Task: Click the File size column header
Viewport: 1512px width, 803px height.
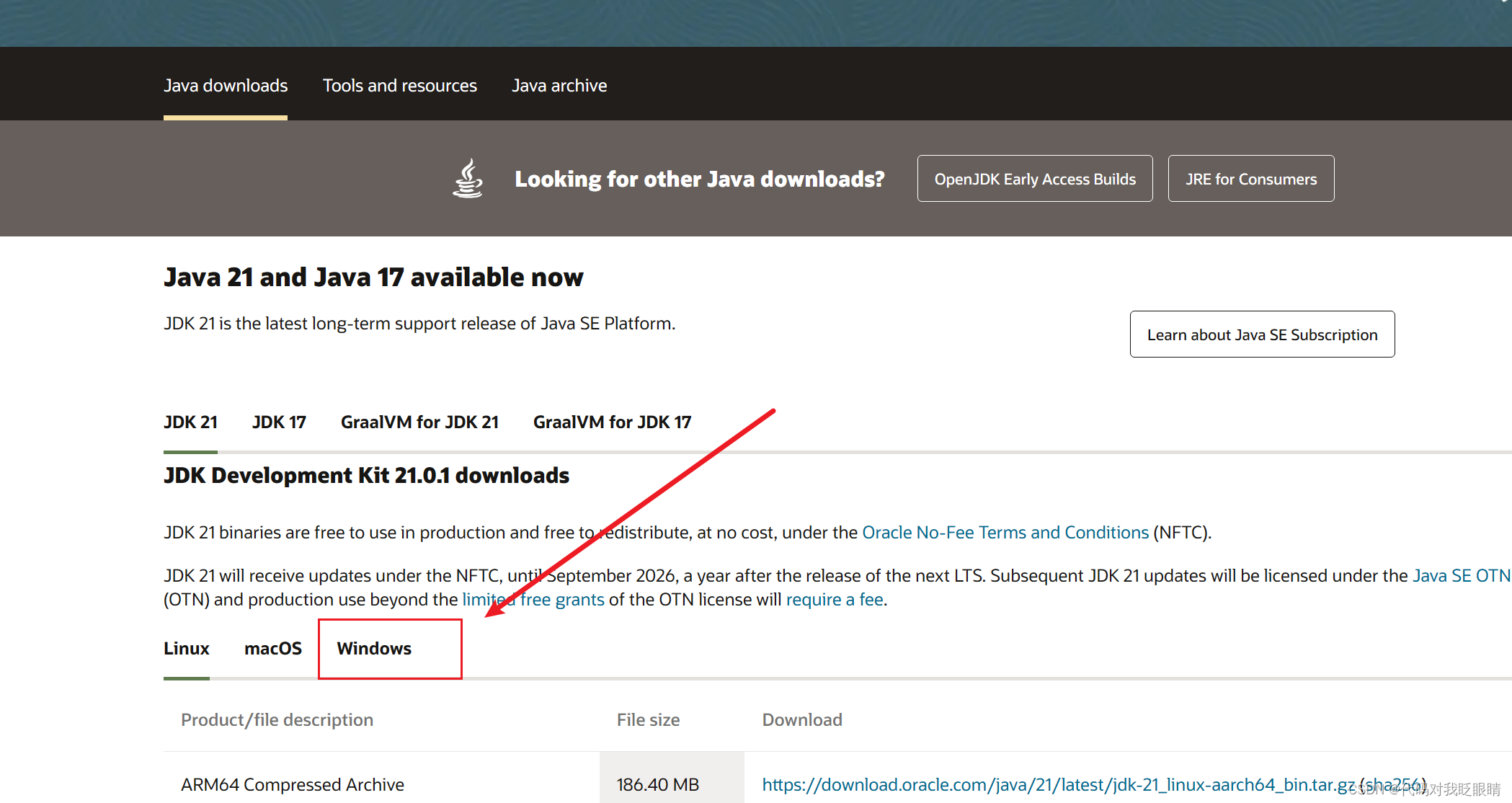Action: 648,719
